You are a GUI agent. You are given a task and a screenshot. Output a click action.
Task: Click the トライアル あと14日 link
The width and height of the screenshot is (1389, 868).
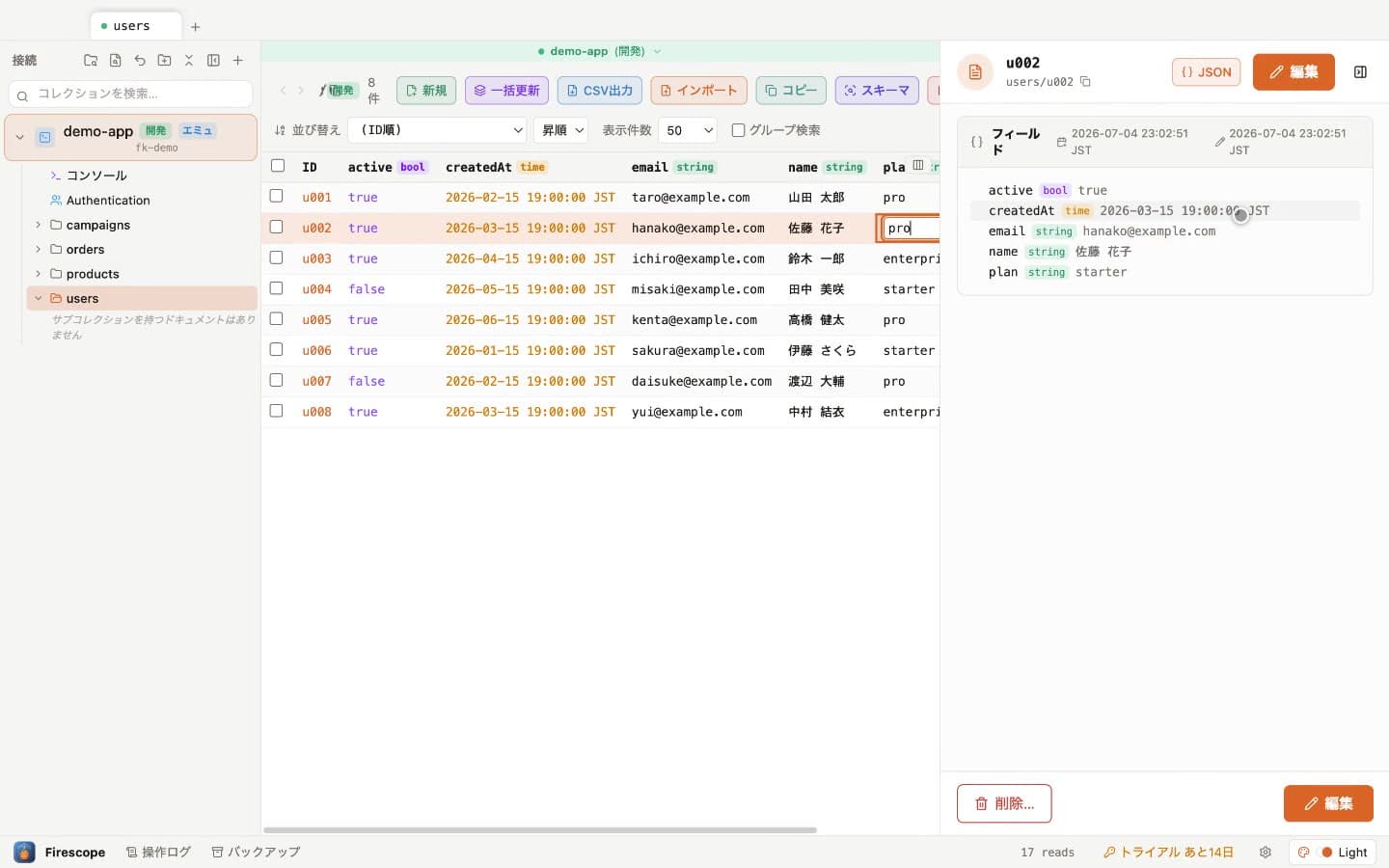pyautogui.click(x=1169, y=852)
